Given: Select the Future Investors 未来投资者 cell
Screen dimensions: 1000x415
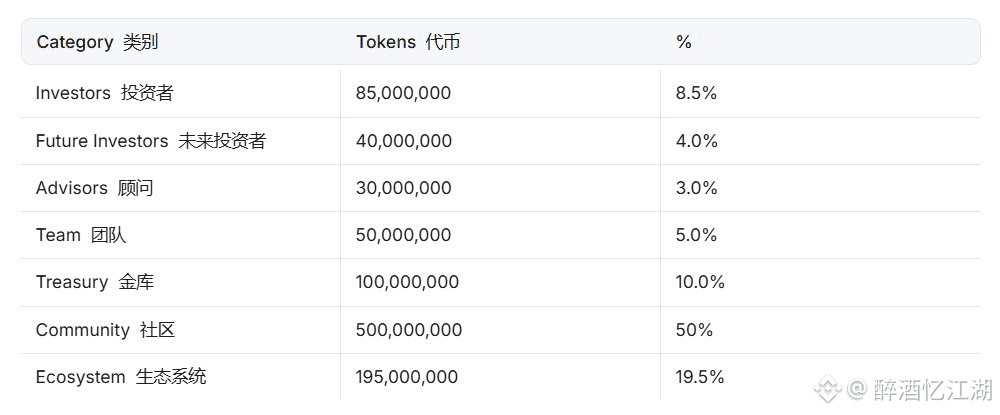Looking at the screenshot, I should click(x=151, y=141).
